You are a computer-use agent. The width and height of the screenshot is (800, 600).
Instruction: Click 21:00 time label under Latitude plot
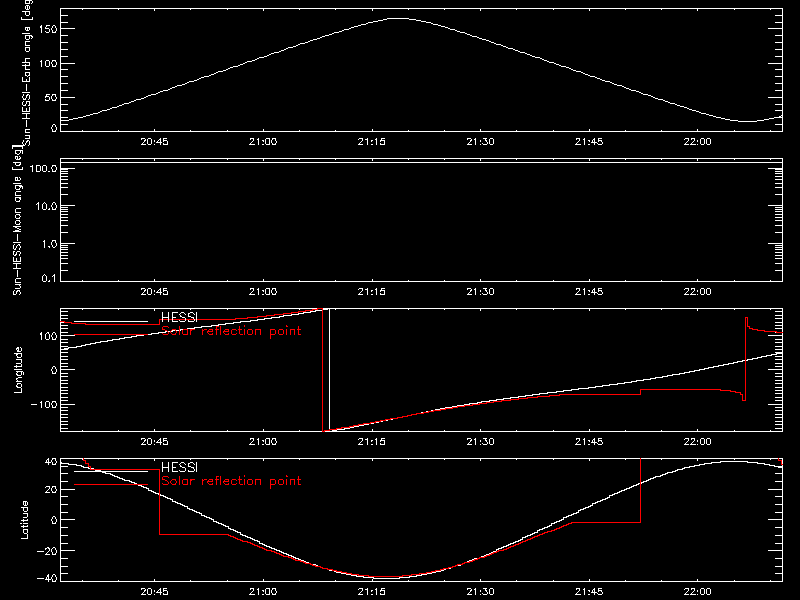pos(263,592)
